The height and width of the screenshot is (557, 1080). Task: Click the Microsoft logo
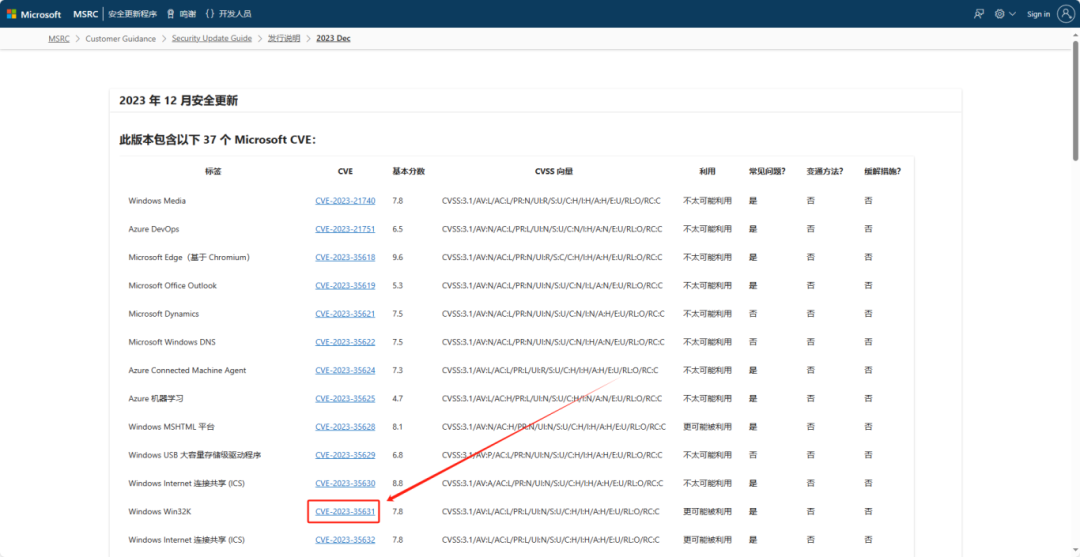point(34,14)
